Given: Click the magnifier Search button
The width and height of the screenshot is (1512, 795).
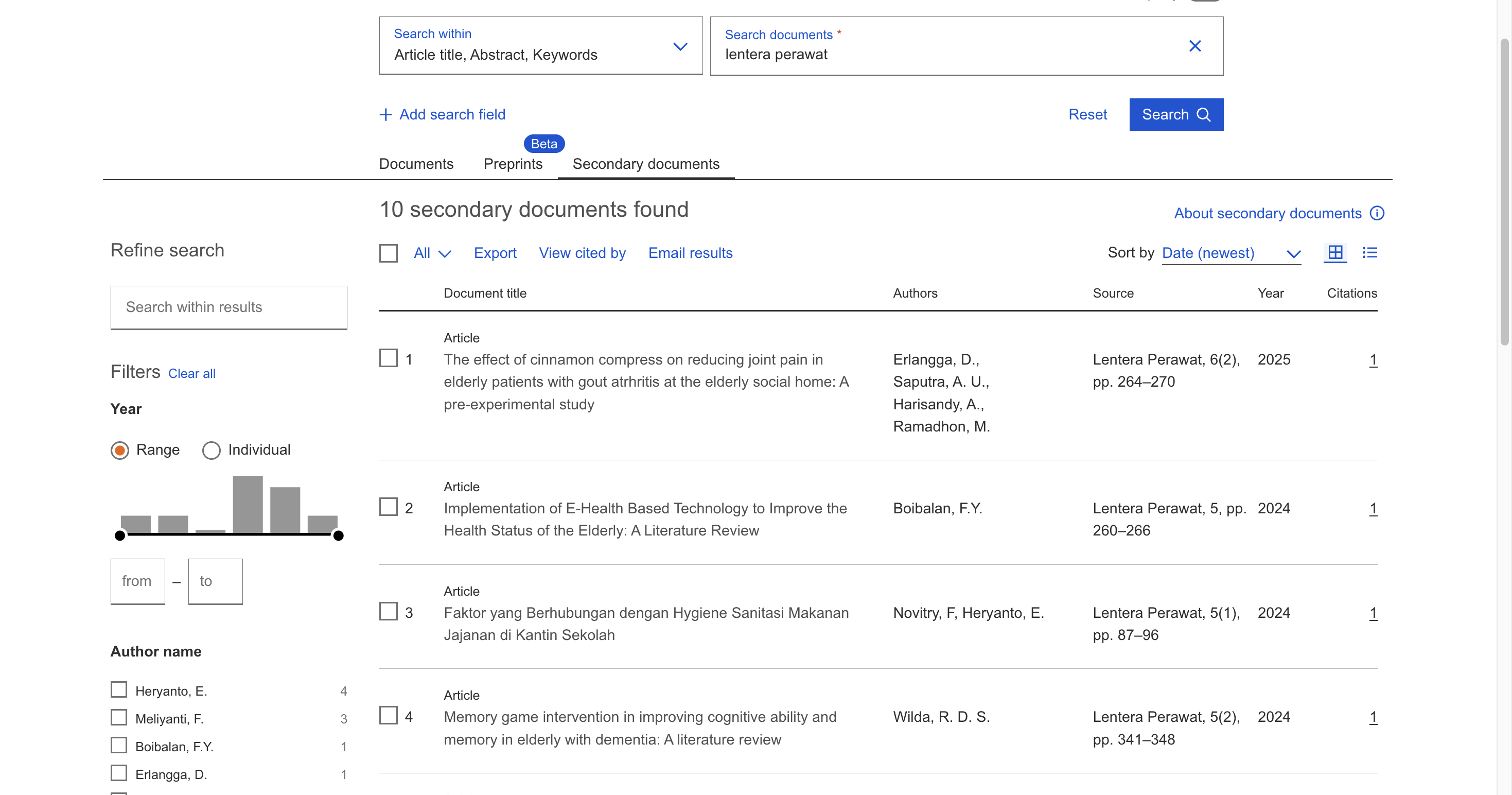Looking at the screenshot, I should (x=1175, y=114).
